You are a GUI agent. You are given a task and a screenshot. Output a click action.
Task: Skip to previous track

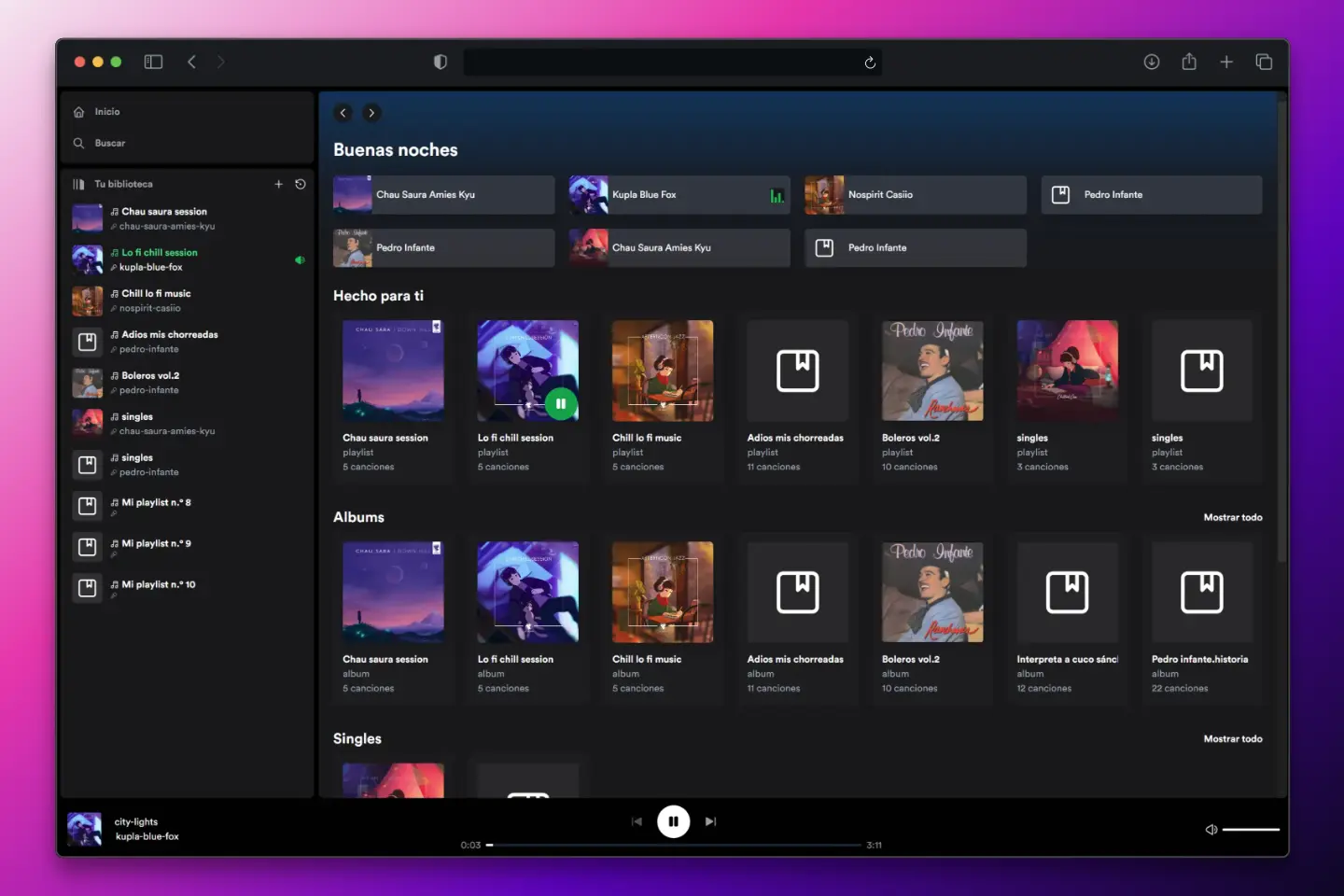coord(637,822)
